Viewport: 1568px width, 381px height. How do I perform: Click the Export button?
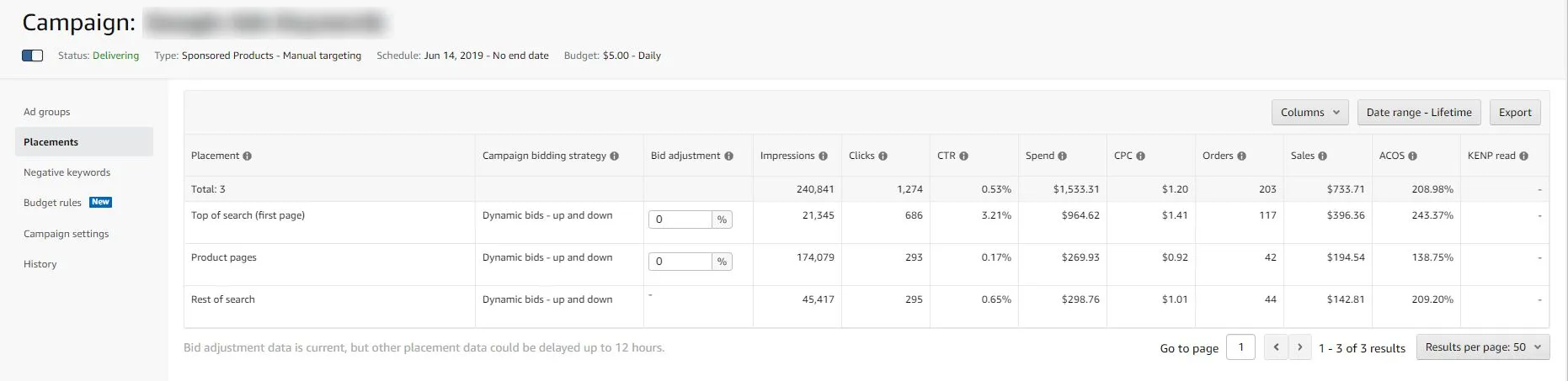click(1515, 113)
